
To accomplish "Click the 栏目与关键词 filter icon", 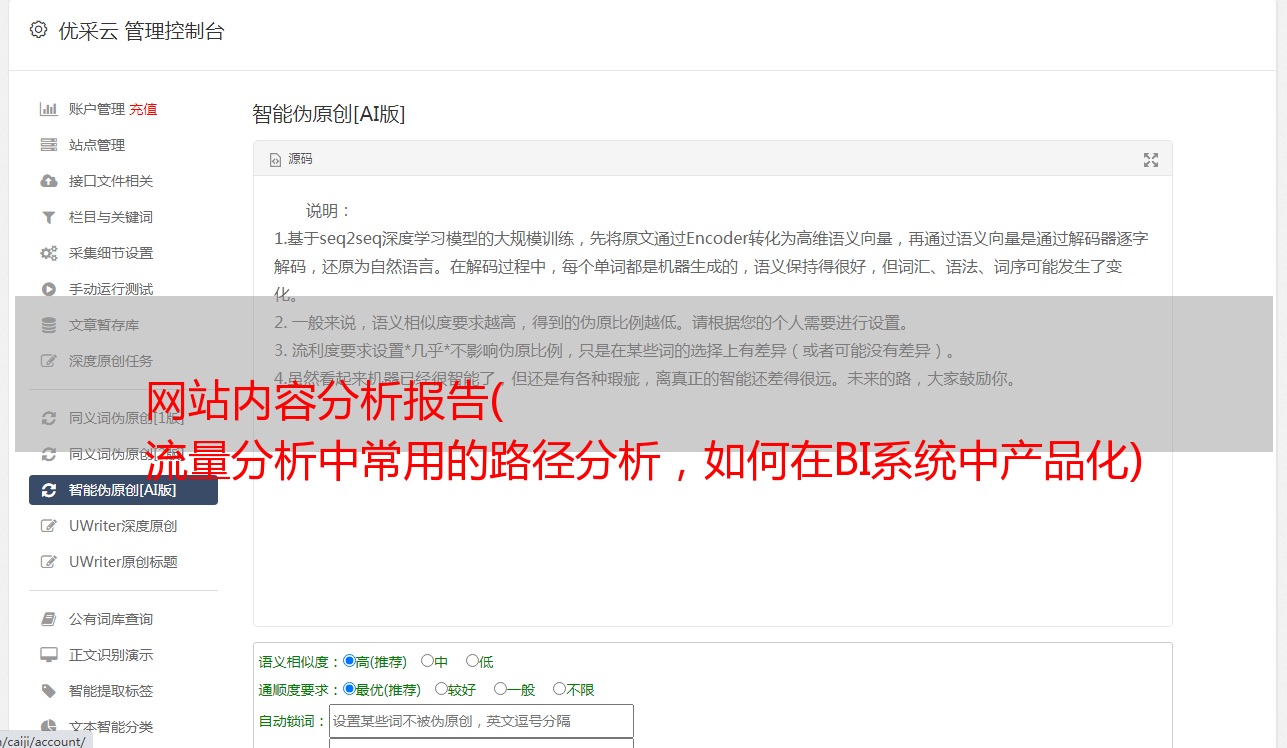I will (48, 217).
